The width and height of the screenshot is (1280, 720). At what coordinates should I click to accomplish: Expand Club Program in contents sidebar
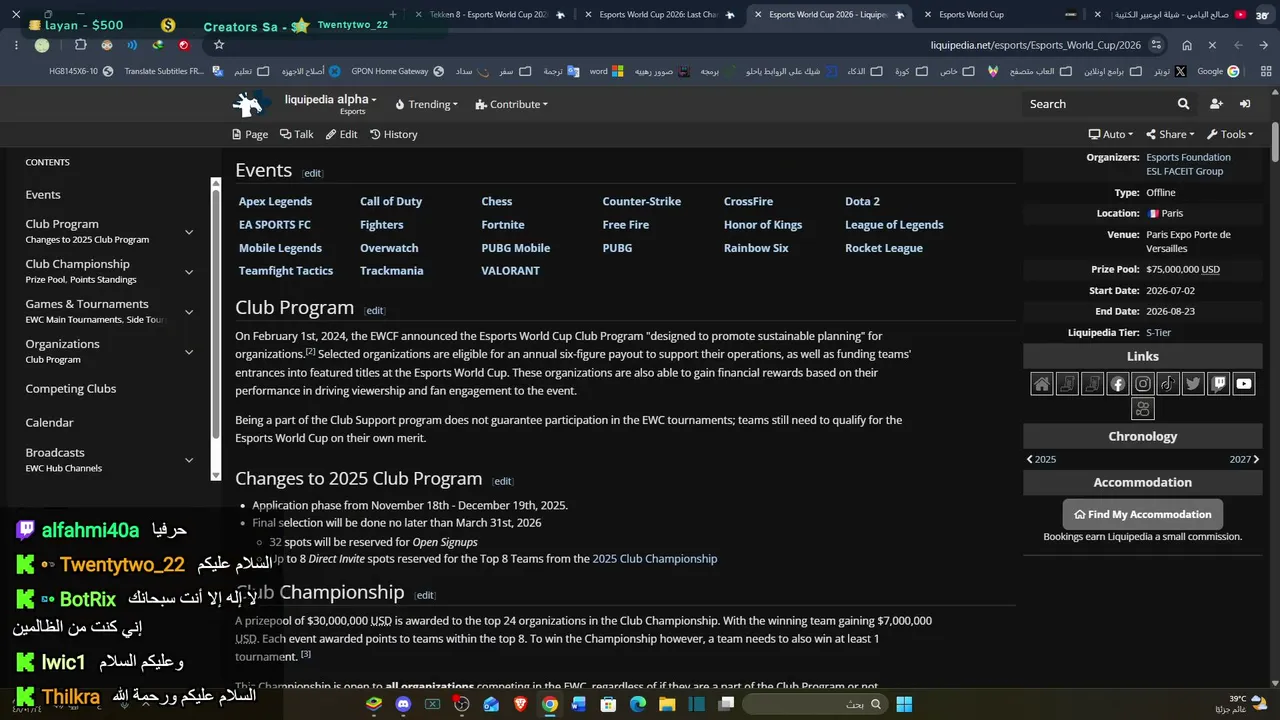[x=189, y=232]
